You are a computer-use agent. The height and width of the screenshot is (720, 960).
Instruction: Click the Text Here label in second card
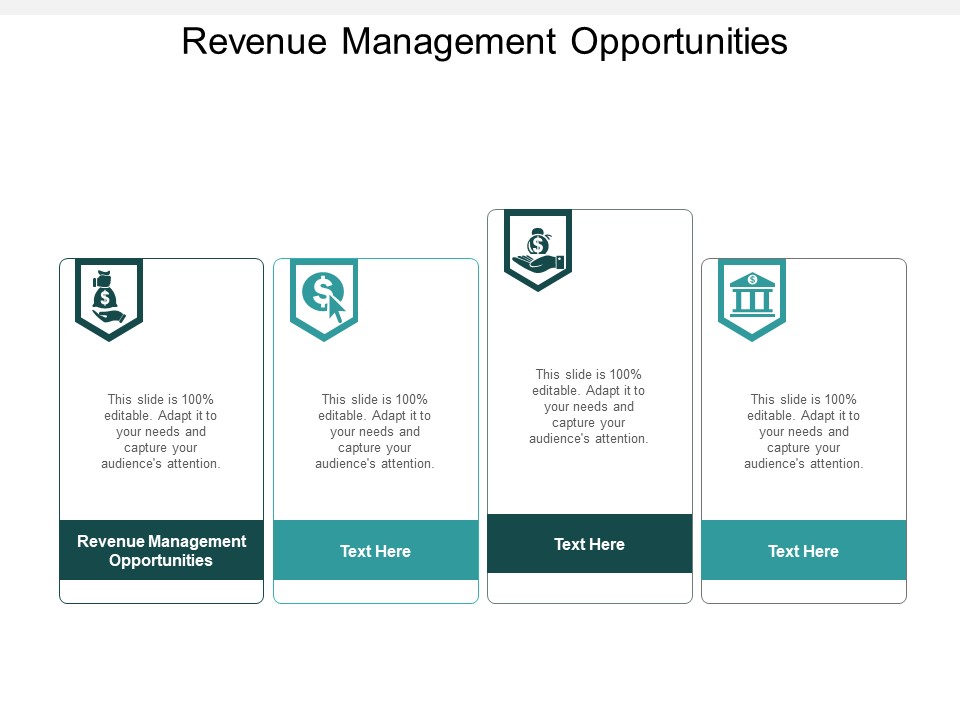(x=375, y=551)
